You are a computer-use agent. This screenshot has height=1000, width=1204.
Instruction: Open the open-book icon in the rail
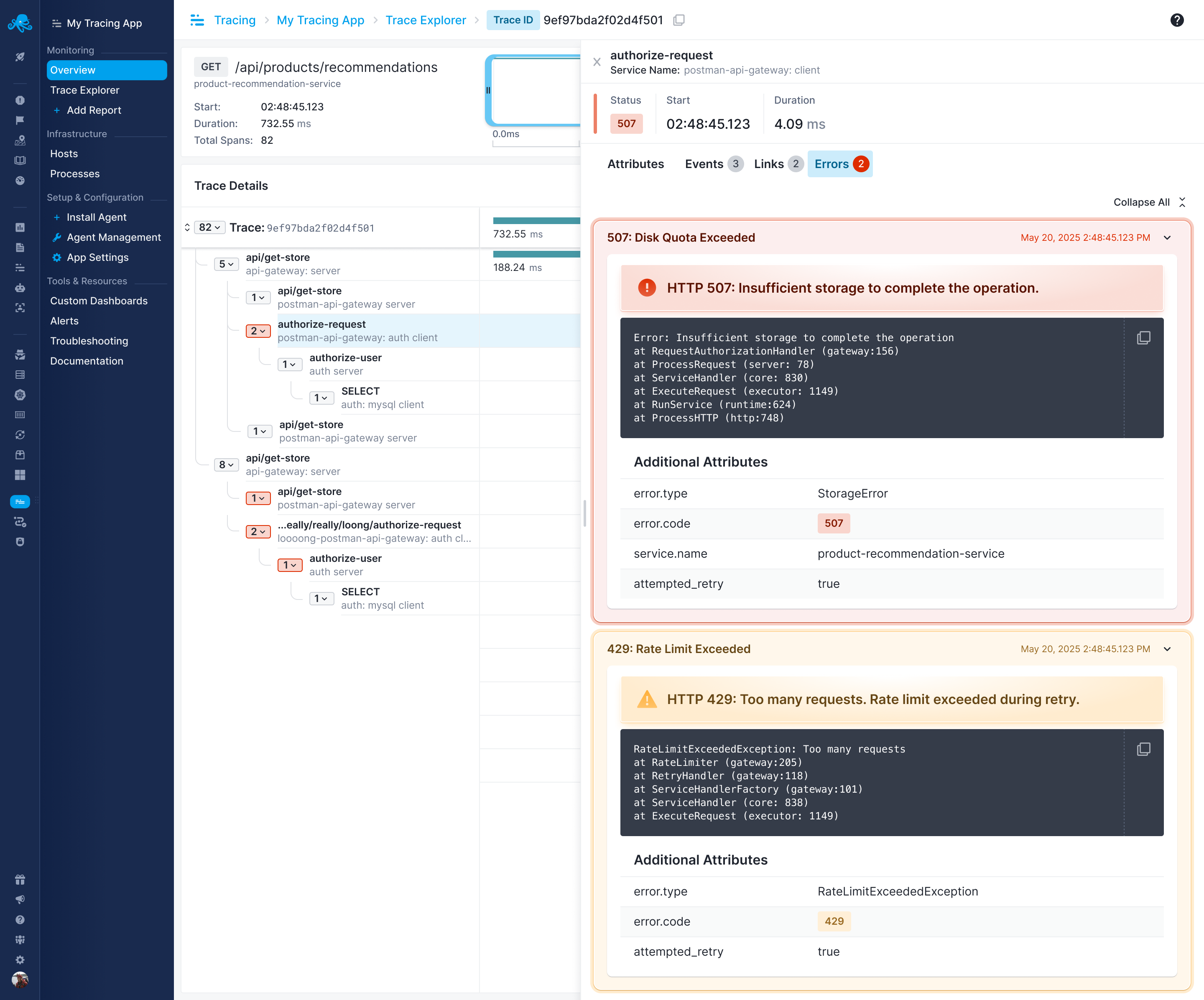coord(20,161)
